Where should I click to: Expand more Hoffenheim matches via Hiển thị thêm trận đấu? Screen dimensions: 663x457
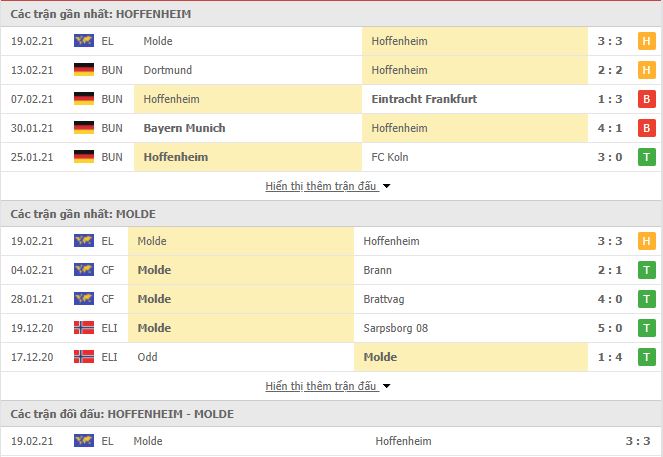pyautogui.click(x=321, y=186)
